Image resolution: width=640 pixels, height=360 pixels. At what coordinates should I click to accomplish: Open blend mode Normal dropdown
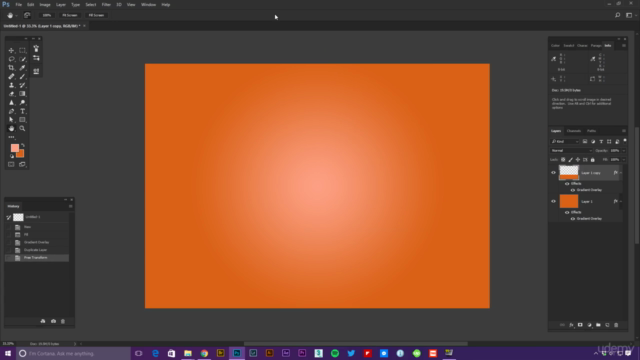click(571, 151)
